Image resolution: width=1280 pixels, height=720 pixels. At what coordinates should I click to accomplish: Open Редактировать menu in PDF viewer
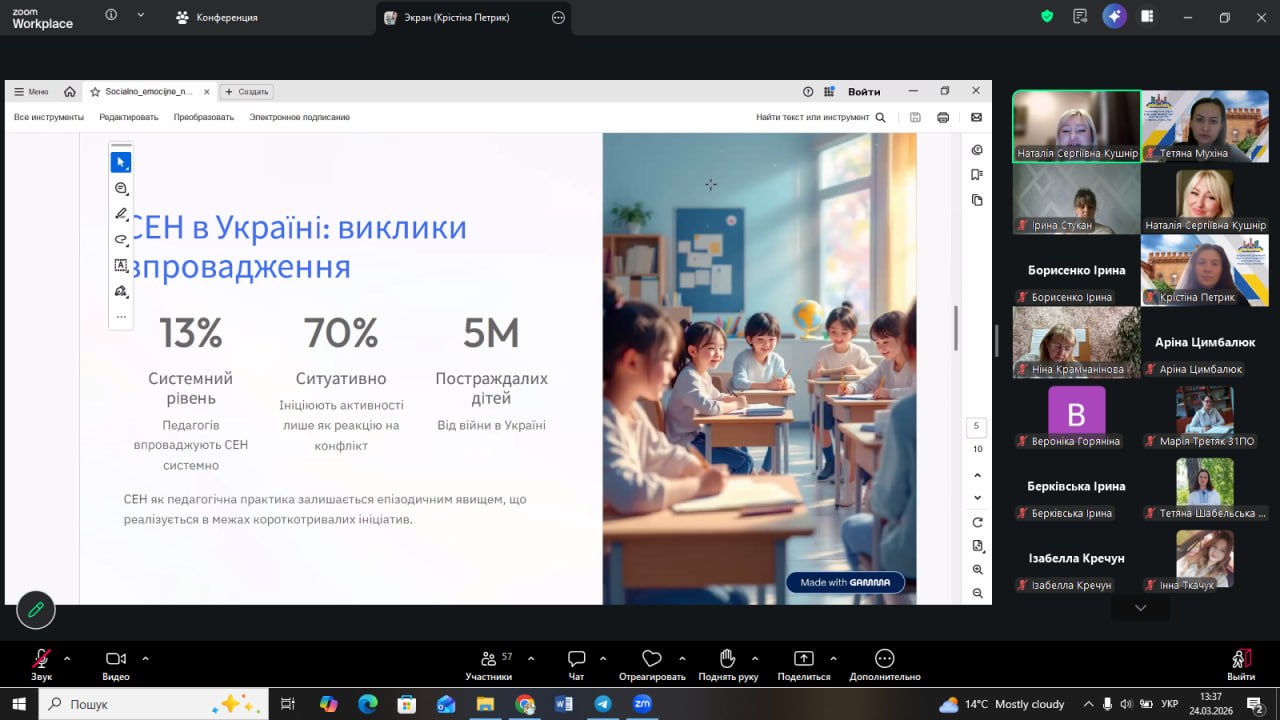pos(128,117)
